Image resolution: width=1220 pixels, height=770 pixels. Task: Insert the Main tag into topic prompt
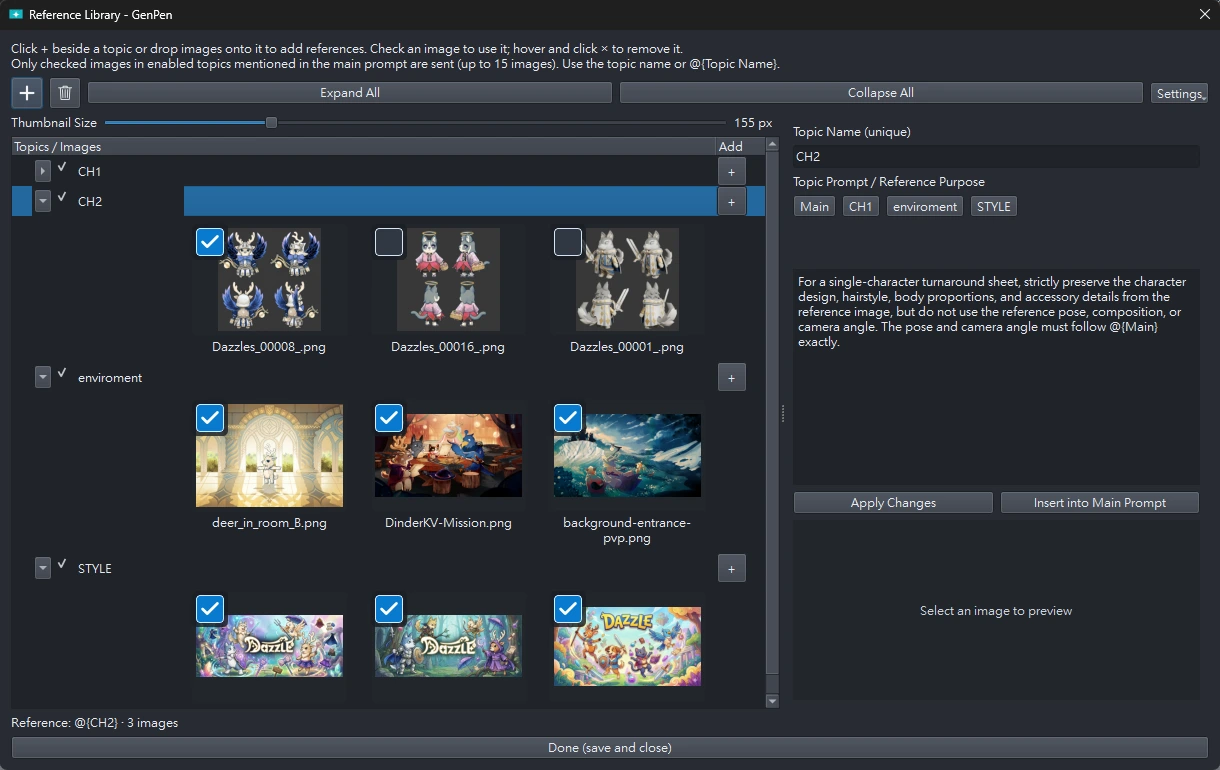click(x=815, y=206)
